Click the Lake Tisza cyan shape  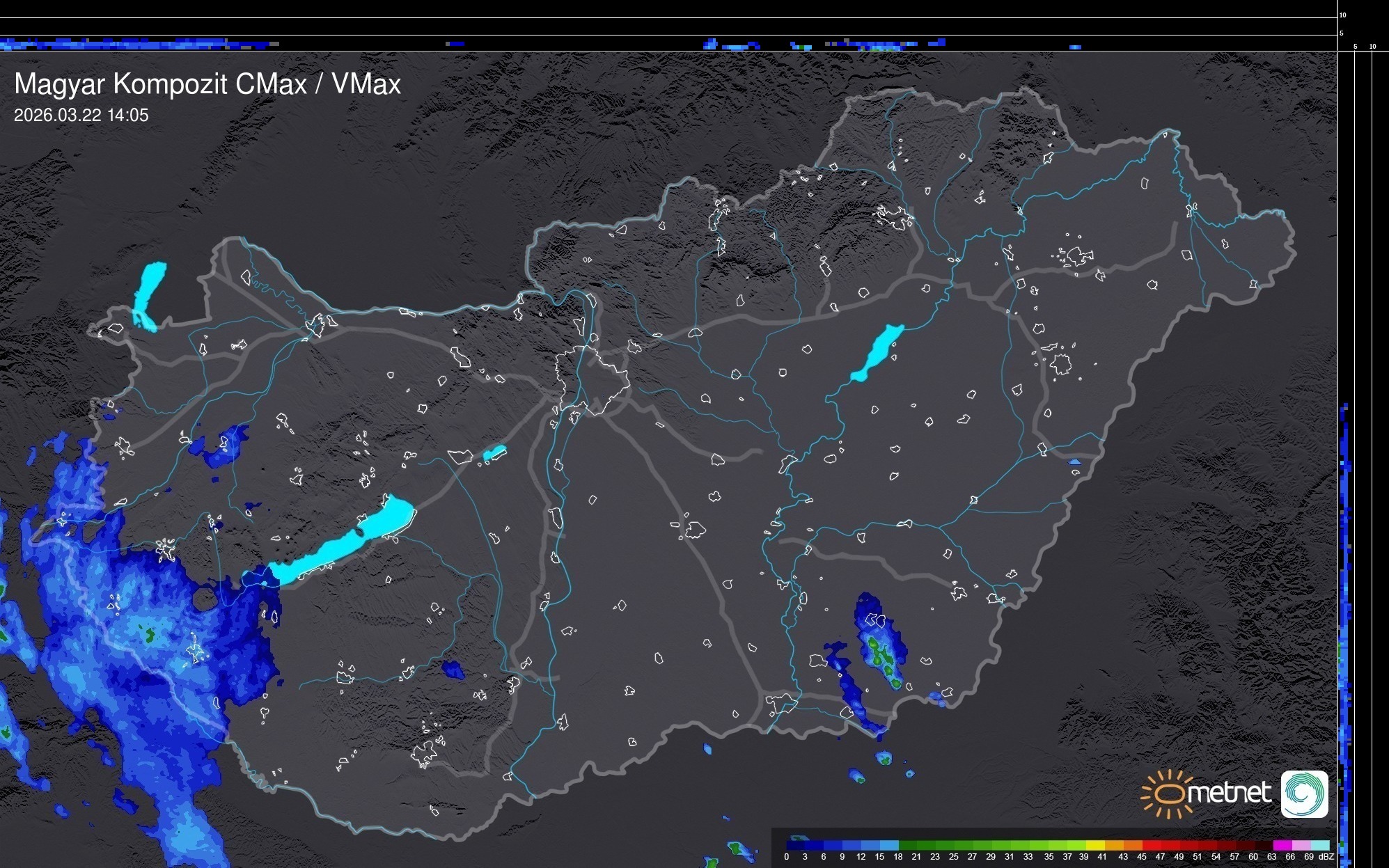click(x=877, y=352)
